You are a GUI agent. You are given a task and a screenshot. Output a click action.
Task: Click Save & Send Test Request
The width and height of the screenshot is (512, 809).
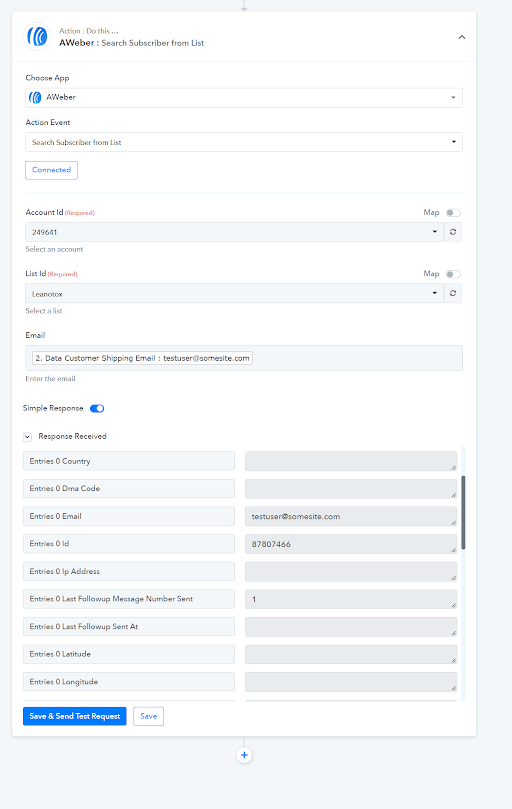[75, 716]
